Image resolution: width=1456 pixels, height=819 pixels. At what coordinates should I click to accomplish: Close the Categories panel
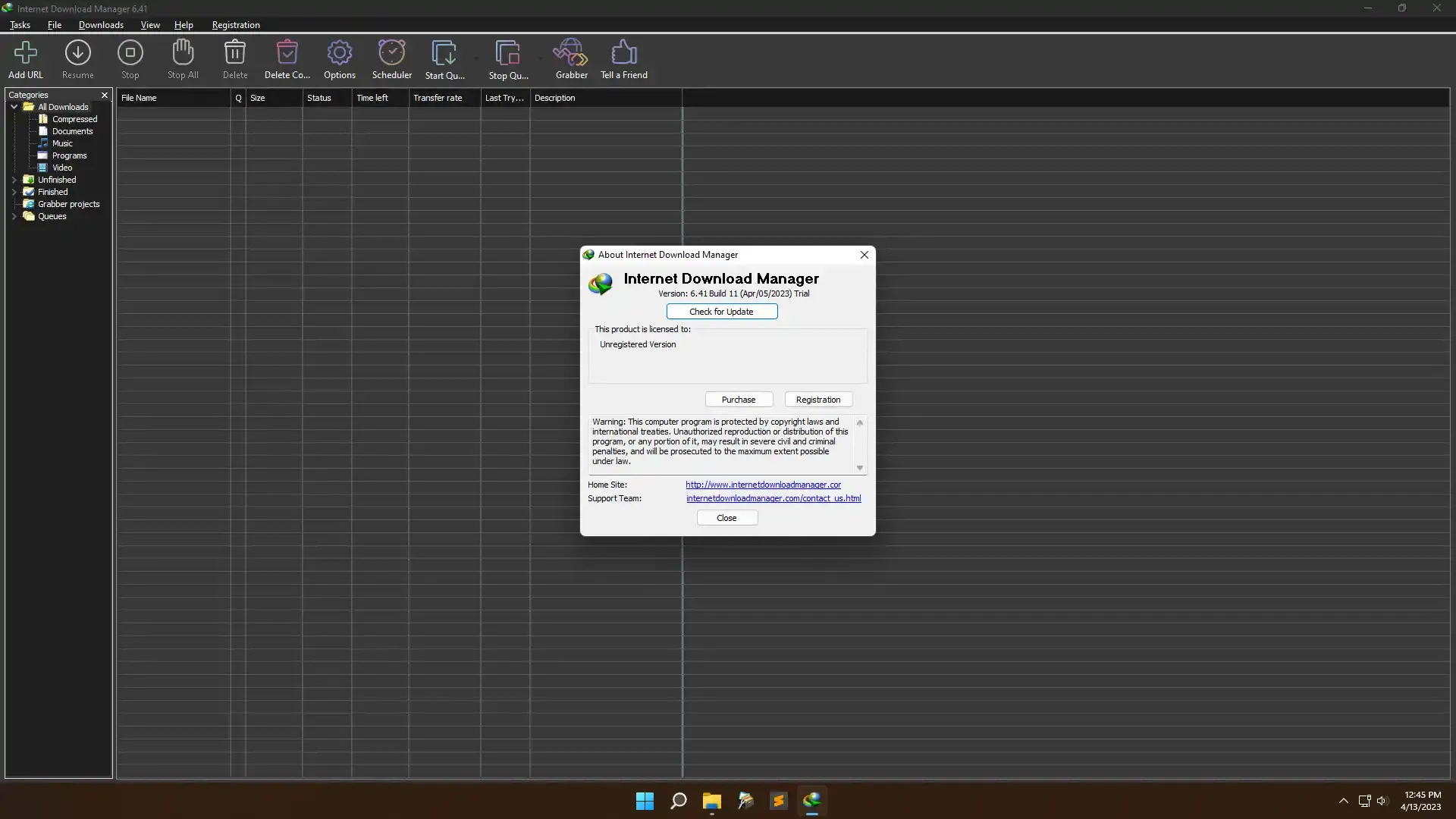105,95
